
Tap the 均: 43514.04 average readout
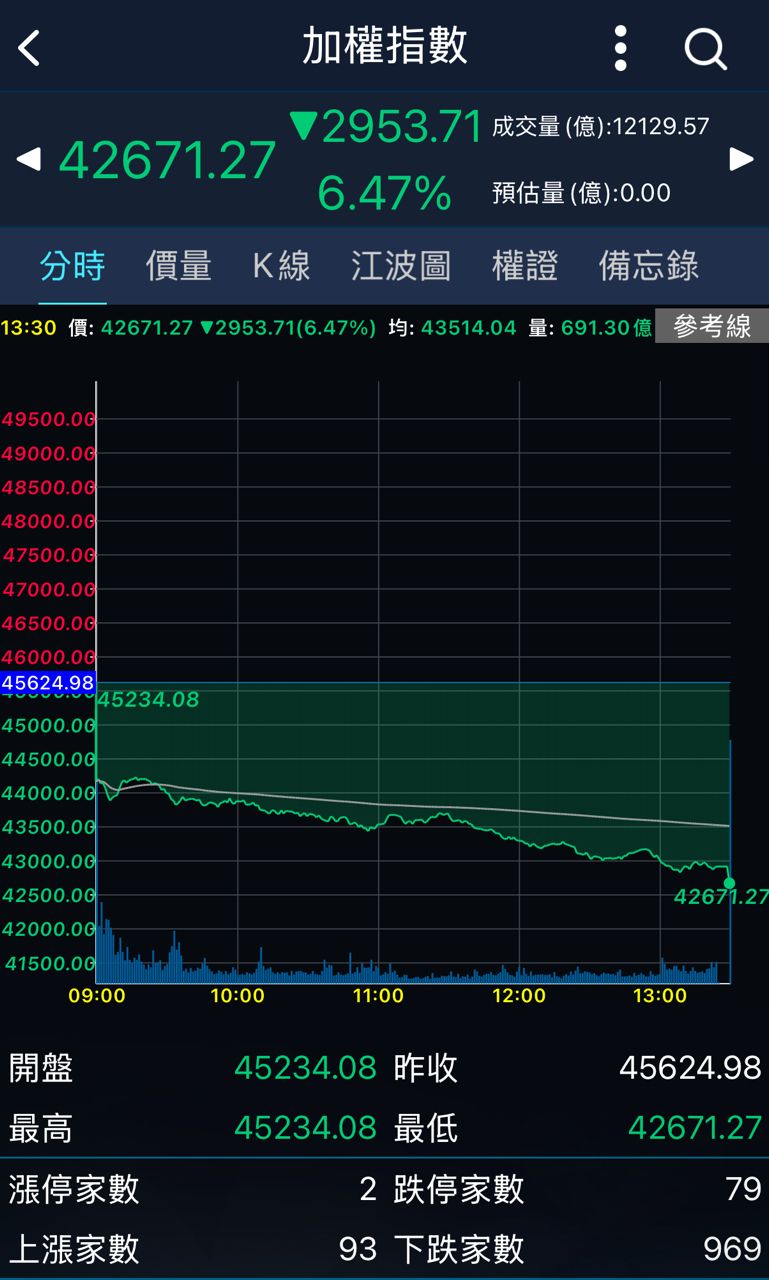coord(452,328)
